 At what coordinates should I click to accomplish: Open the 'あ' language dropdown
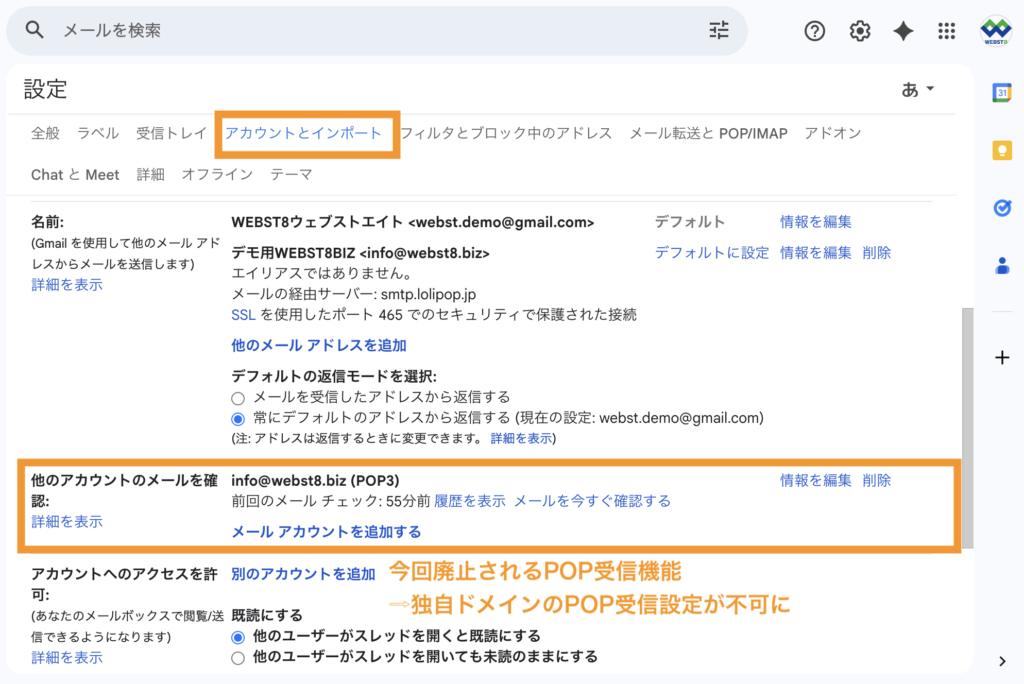point(917,88)
